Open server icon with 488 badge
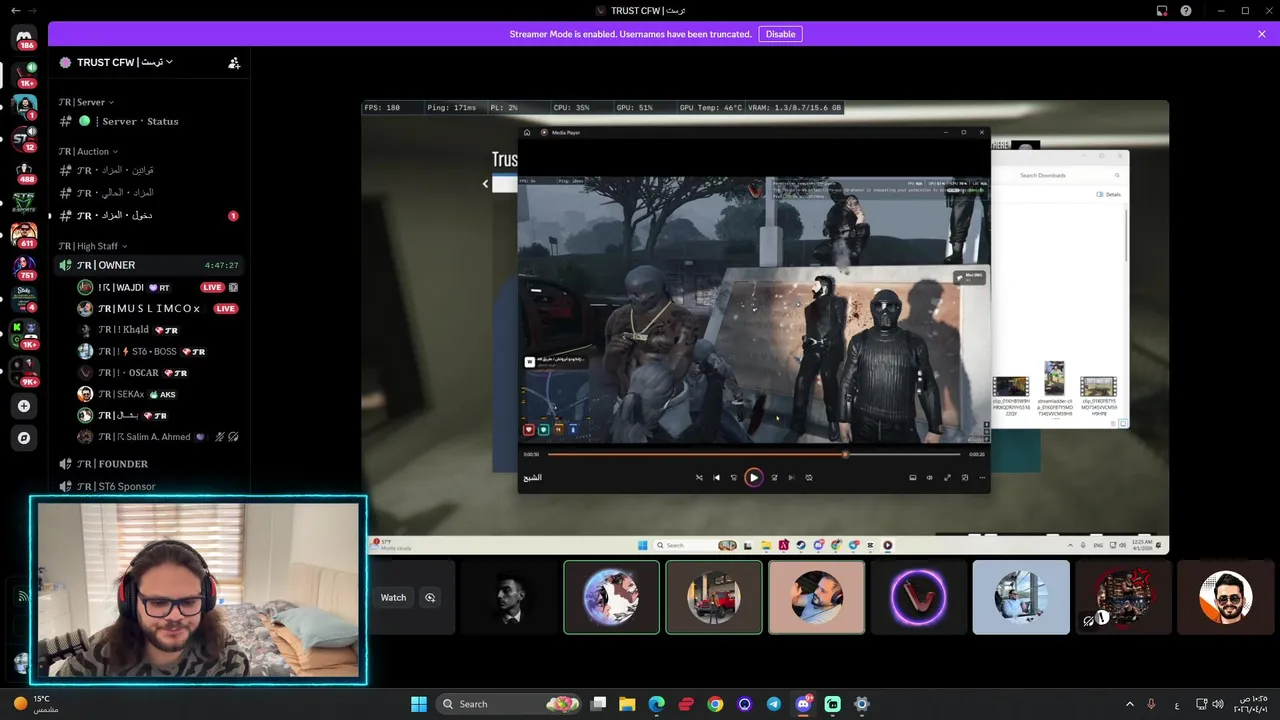Image resolution: width=1280 pixels, height=720 pixels. pyautogui.click(x=24, y=171)
